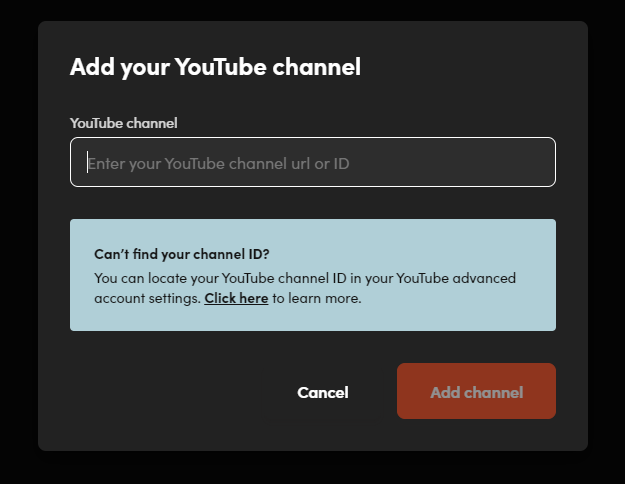This screenshot has height=484, width=625.
Task: Select the 'Can't find your channel ID?' text
Action: pos(182,254)
